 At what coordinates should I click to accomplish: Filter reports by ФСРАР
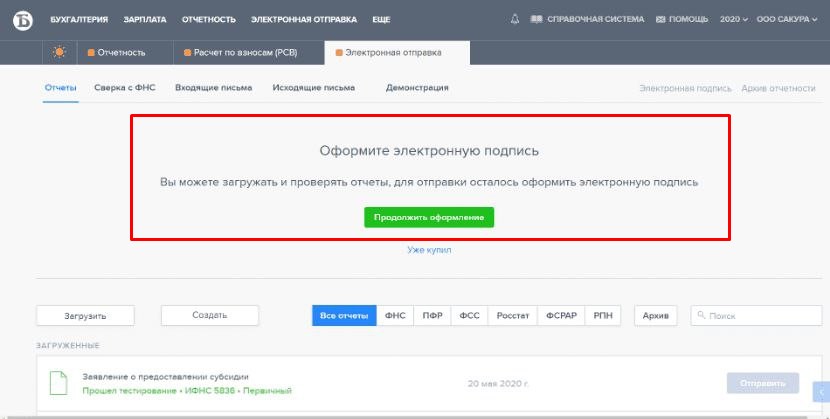point(561,315)
